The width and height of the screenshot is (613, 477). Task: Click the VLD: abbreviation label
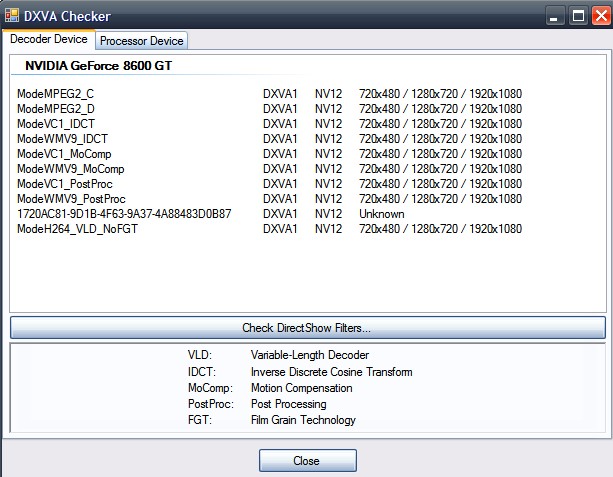click(200, 355)
